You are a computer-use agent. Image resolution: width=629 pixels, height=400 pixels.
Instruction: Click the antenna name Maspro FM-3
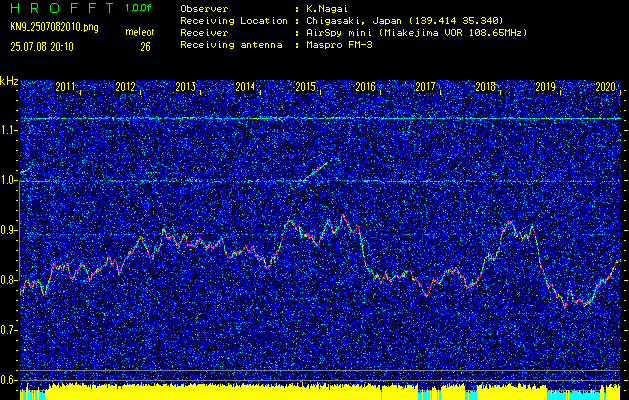point(339,45)
